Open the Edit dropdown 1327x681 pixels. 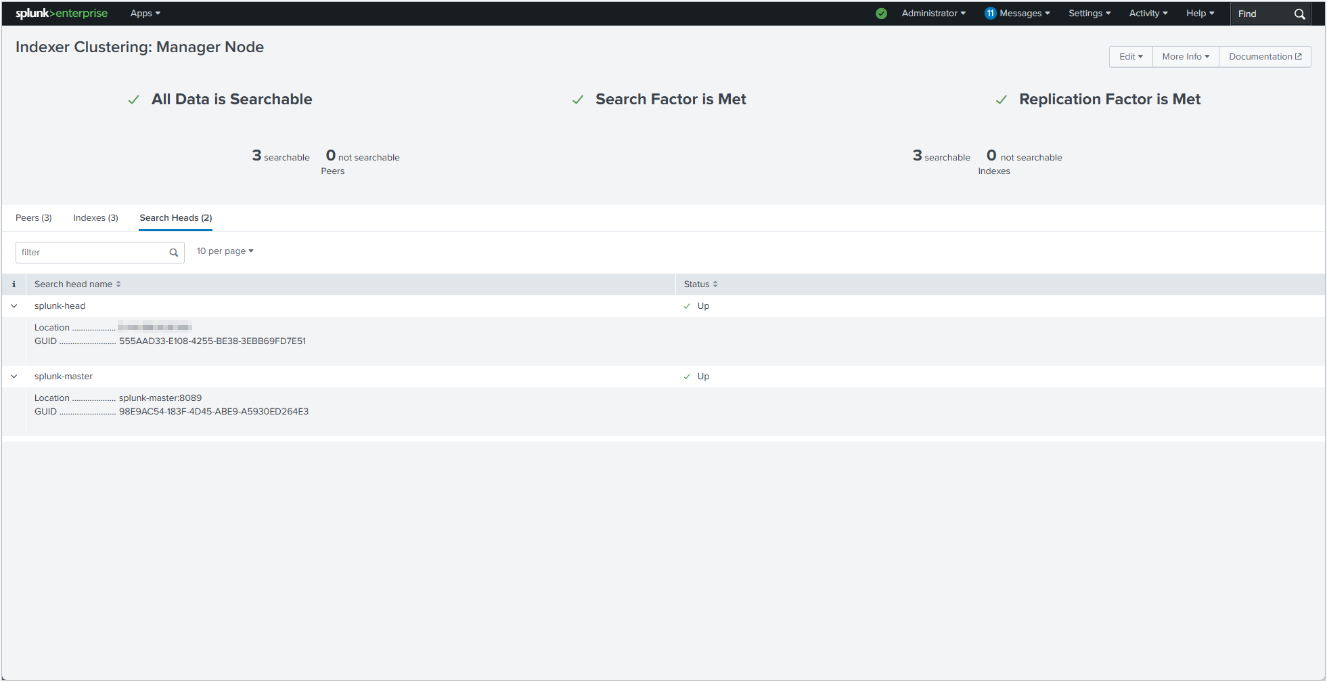point(1131,57)
